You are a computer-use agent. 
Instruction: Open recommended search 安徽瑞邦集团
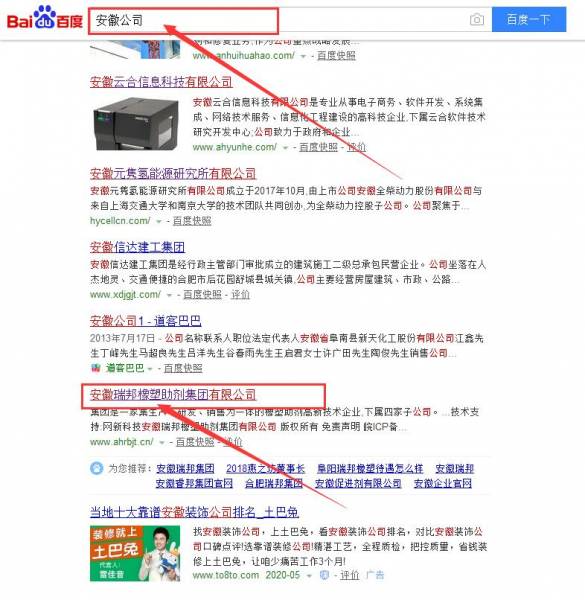pyautogui.click(x=185, y=468)
